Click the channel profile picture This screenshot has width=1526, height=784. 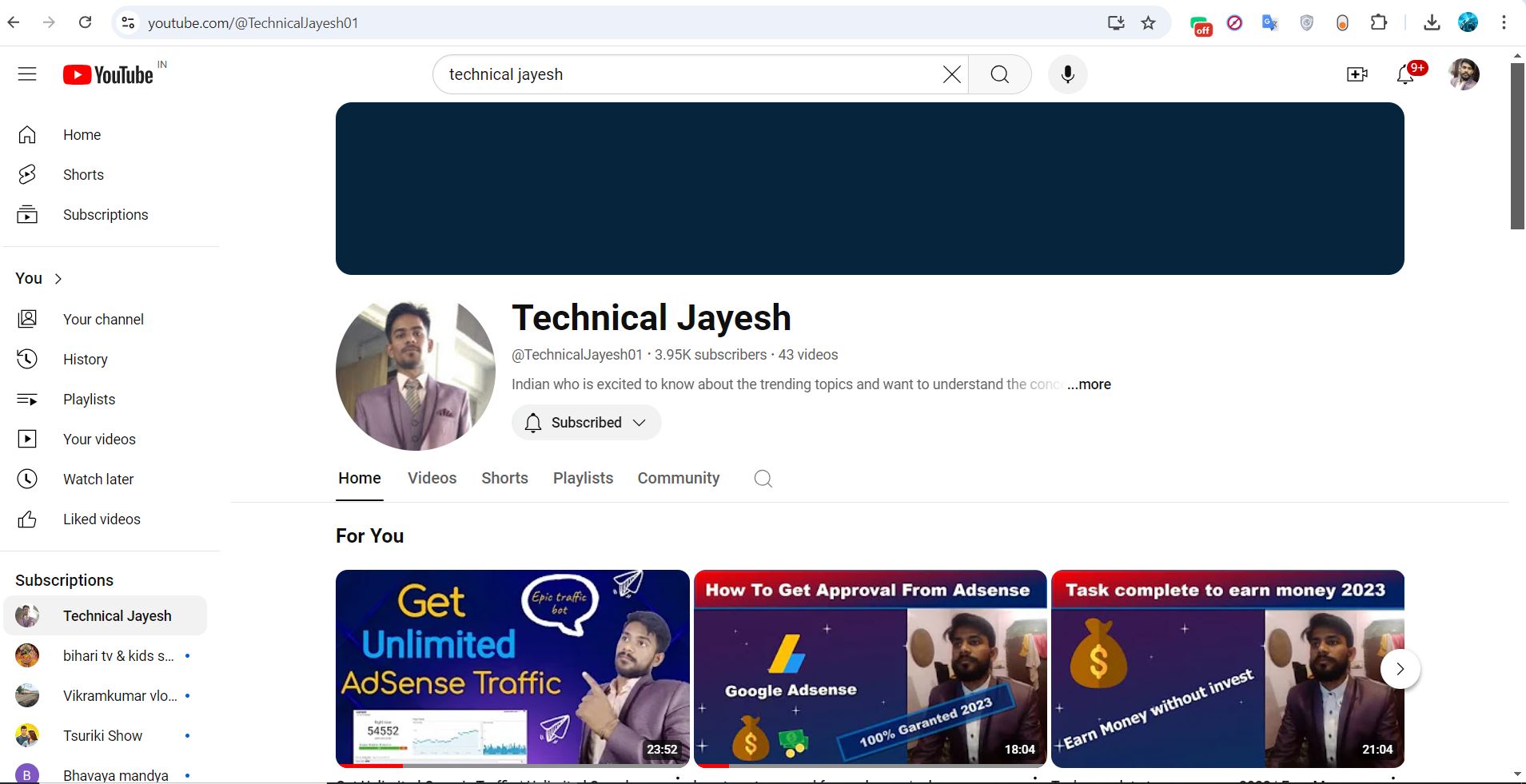coord(416,371)
